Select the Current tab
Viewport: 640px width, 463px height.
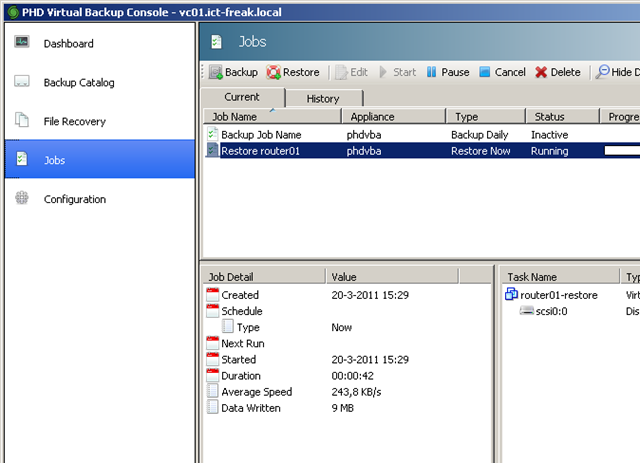[x=242, y=97]
